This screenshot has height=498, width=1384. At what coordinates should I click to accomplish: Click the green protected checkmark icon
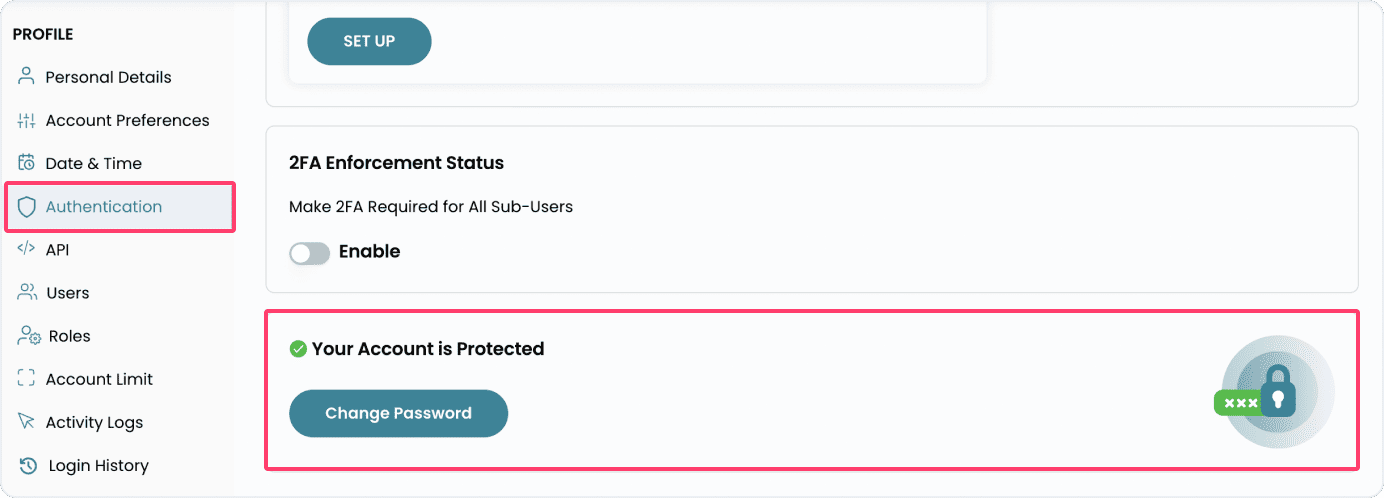click(x=297, y=349)
